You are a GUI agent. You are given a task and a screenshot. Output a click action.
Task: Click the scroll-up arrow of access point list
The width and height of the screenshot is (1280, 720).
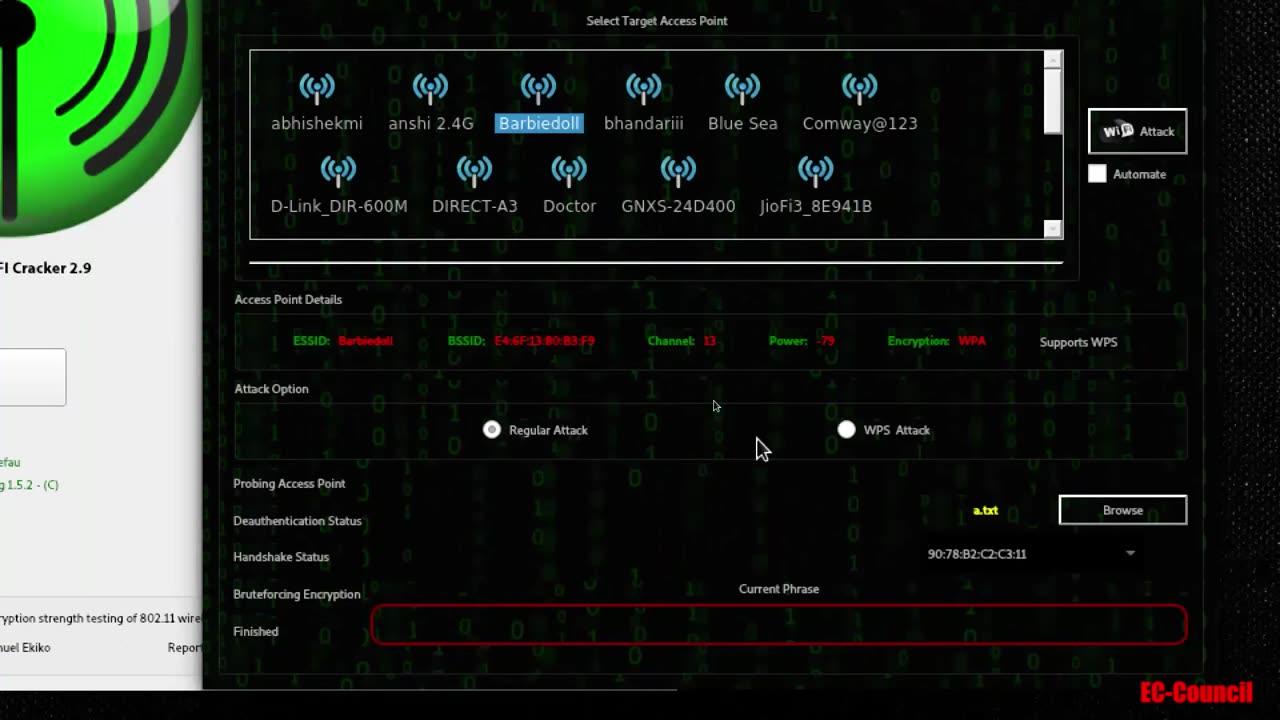click(1052, 60)
